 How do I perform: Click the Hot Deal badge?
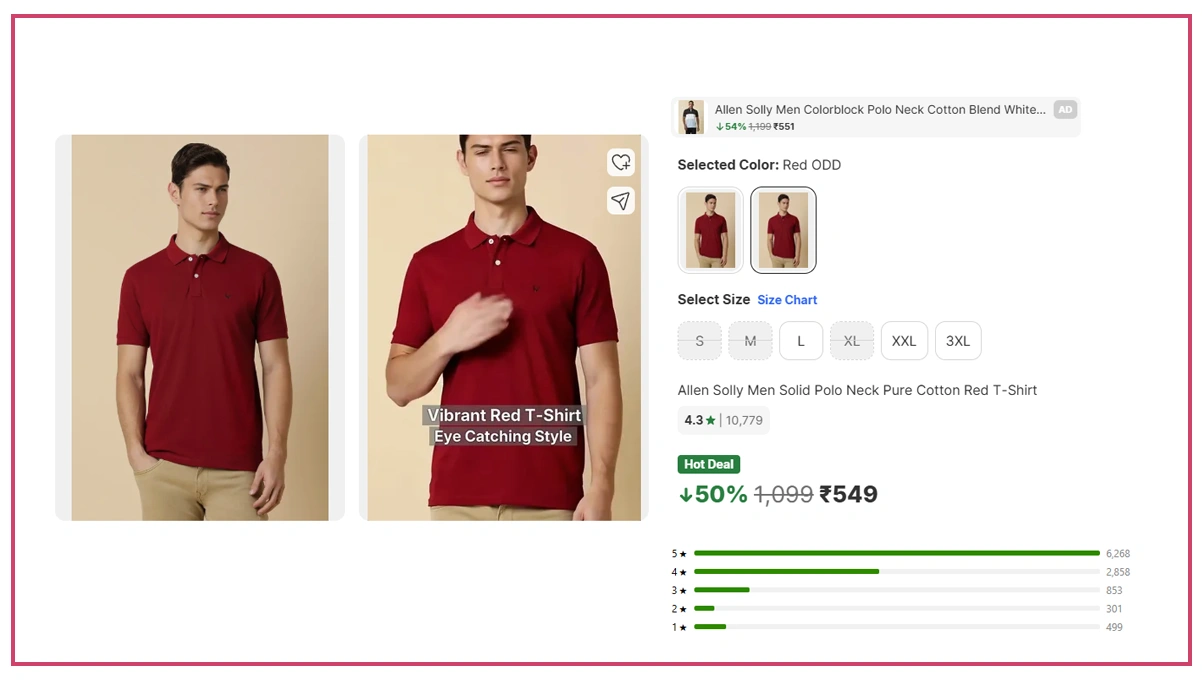click(x=708, y=464)
